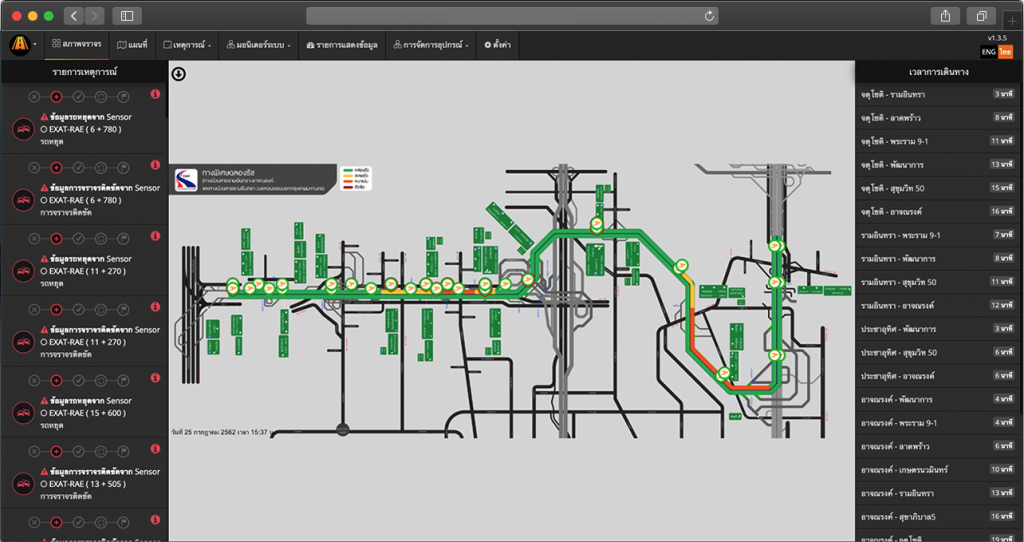Select the radio circle beside EXAT-RAE ( 15 + 600 )
This screenshot has width=1024, height=542.
[x=44, y=413]
